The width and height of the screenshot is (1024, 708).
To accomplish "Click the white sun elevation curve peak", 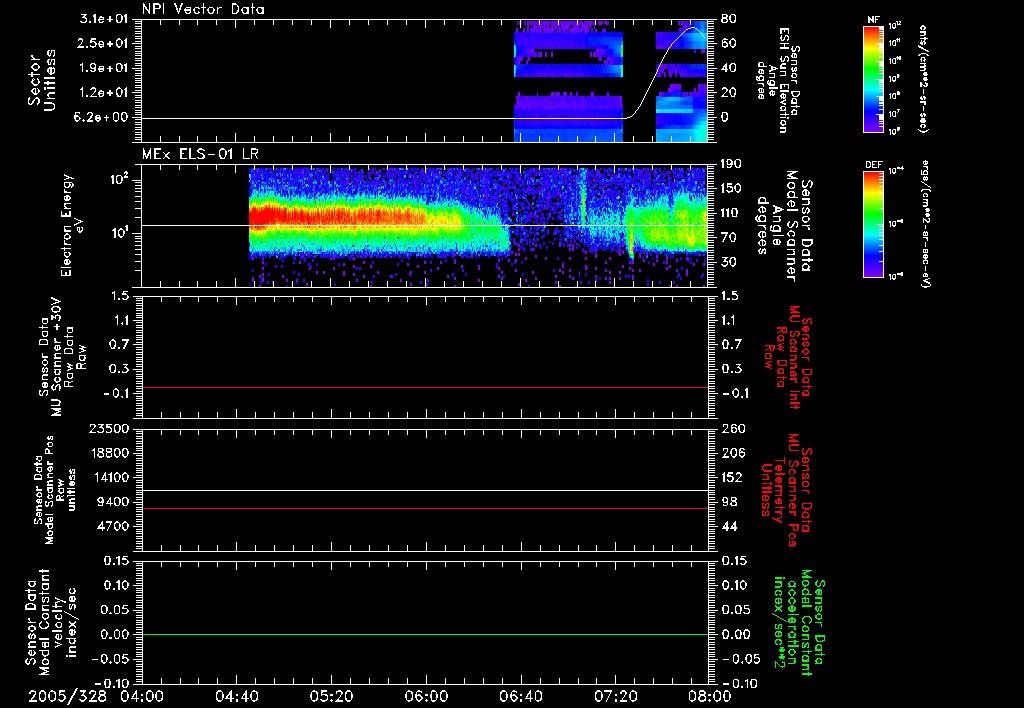I will [694, 28].
